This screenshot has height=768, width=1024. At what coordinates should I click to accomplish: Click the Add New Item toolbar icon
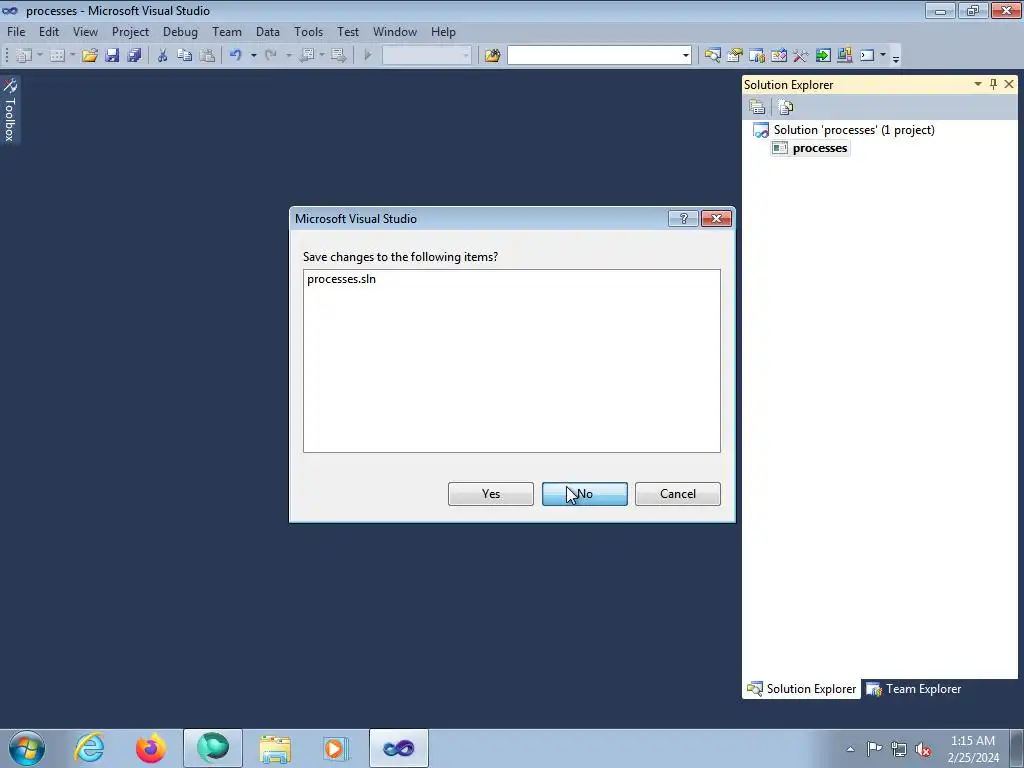(x=57, y=56)
